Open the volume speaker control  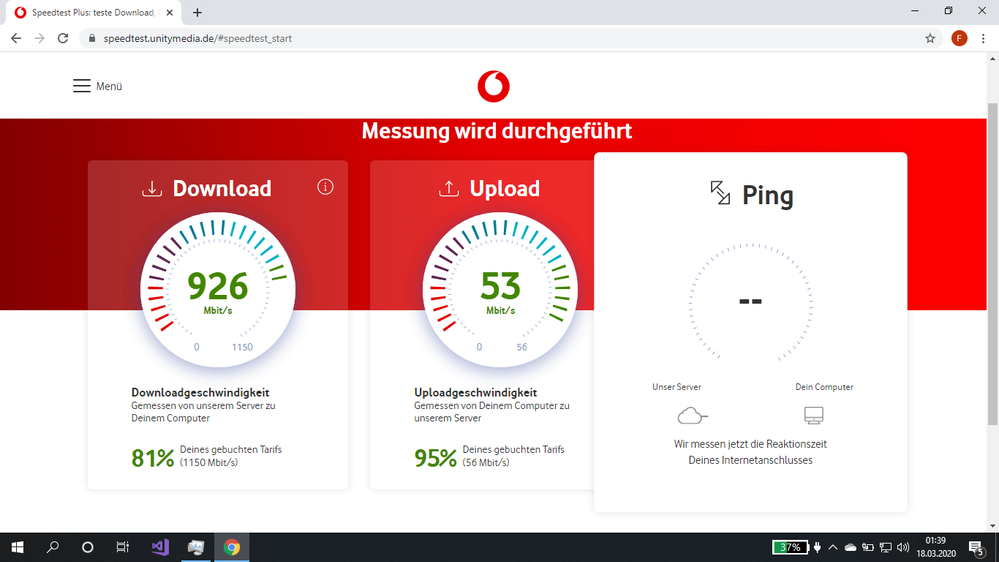coord(903,547)
